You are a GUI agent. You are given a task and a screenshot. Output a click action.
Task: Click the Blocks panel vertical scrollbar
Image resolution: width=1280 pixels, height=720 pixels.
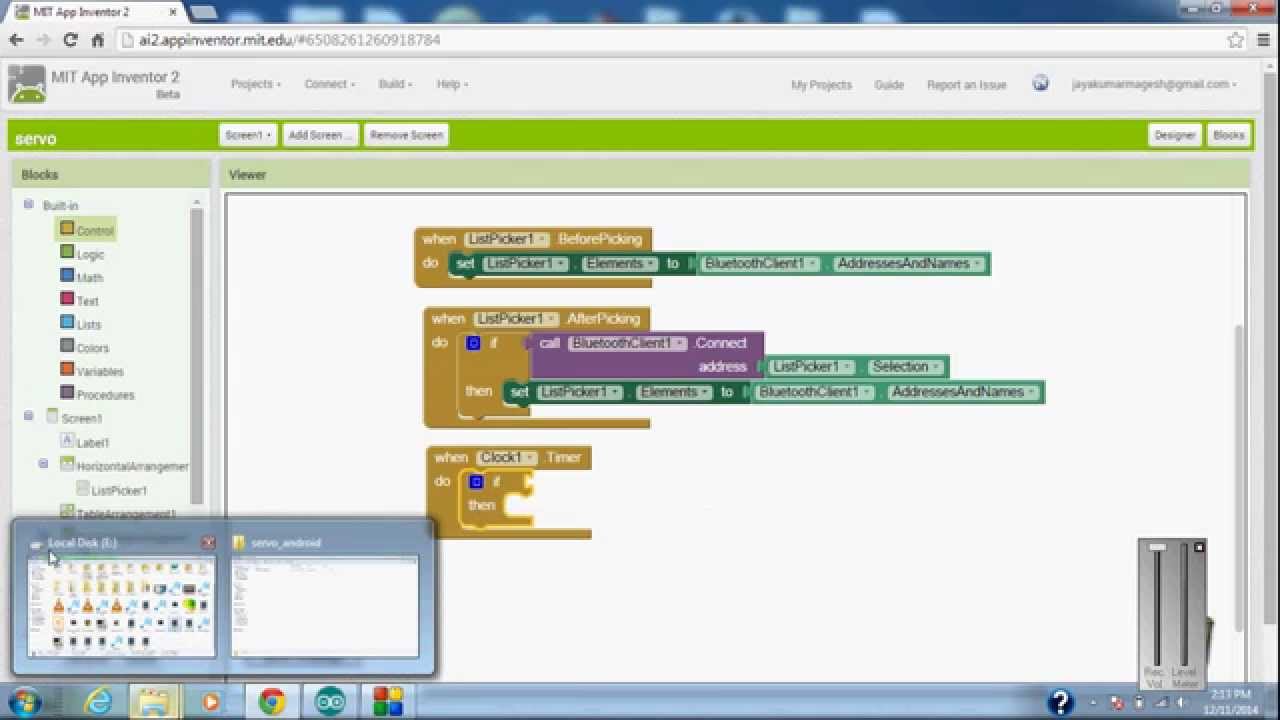[197, 355]
